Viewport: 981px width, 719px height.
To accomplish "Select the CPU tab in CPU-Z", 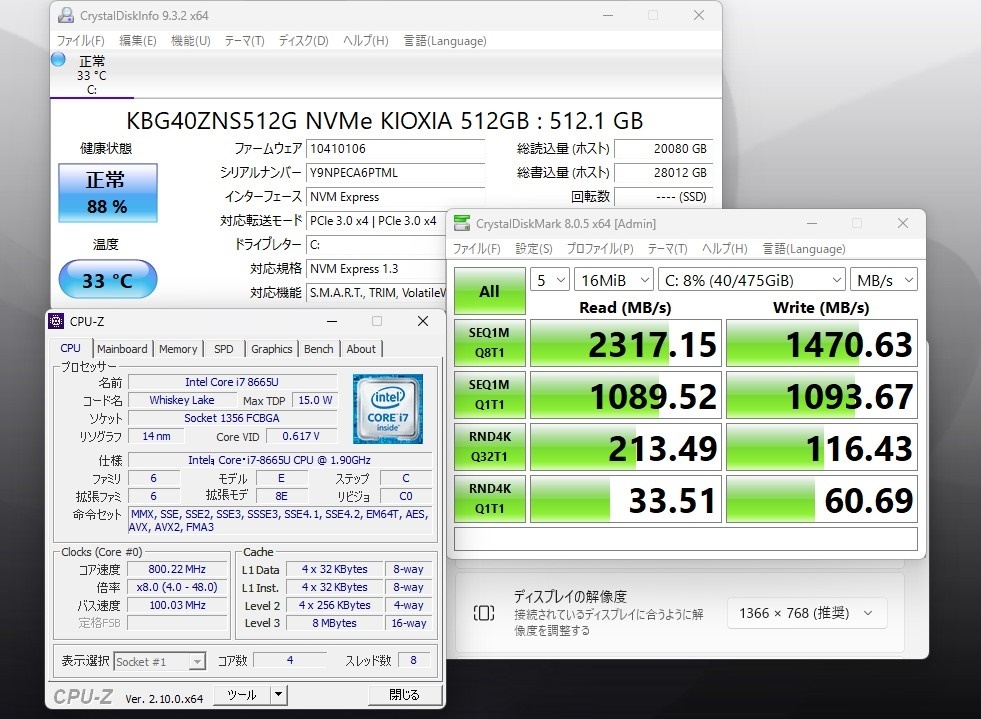I will [70, 348].
